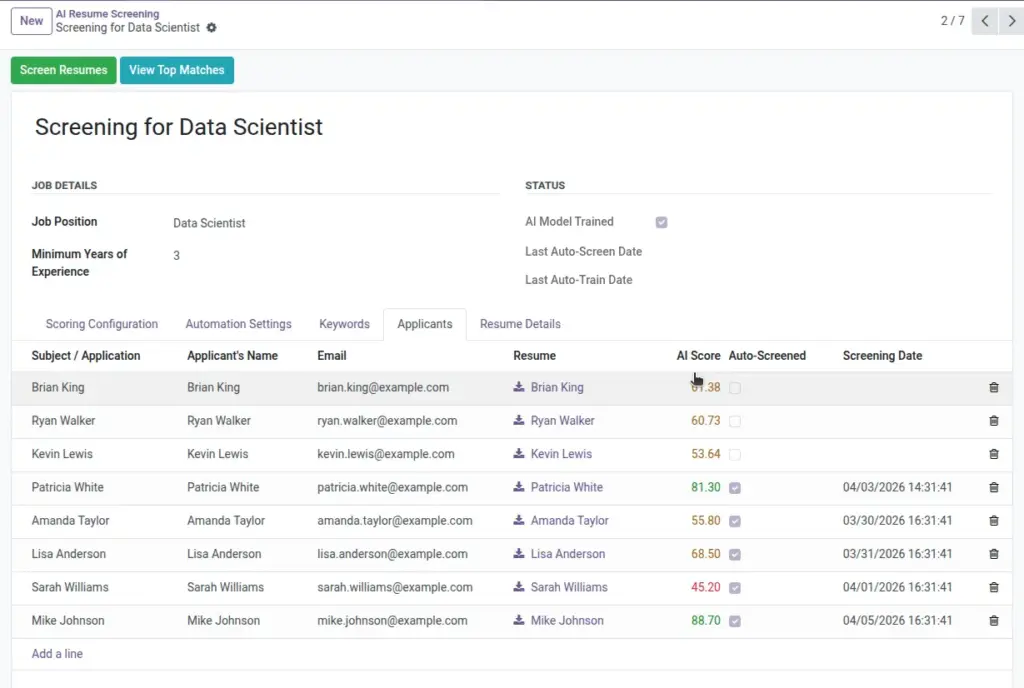Open the gear settings icon beside record title
This screenshot has height=688, width=1024.
coord(211,27)
